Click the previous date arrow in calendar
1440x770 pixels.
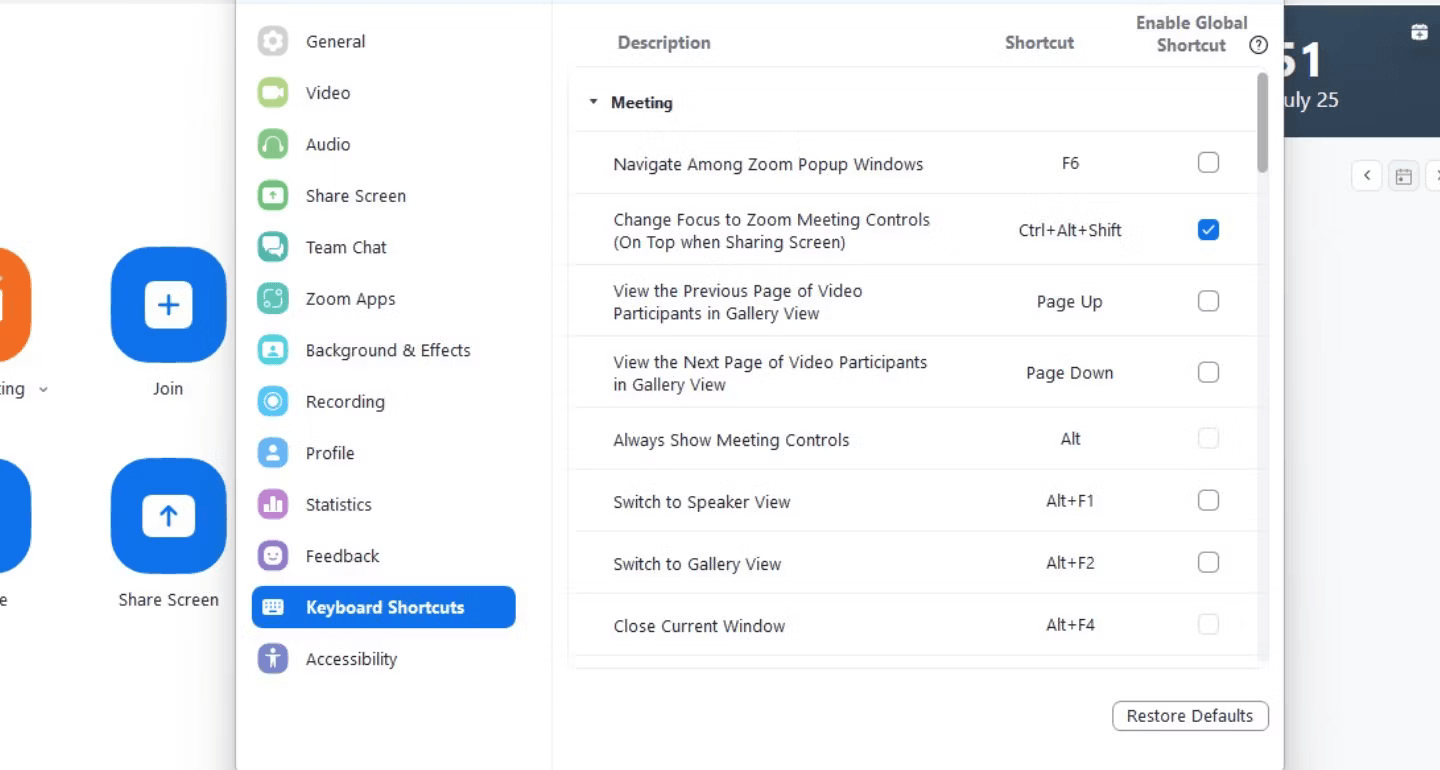tap(1367, 176)
